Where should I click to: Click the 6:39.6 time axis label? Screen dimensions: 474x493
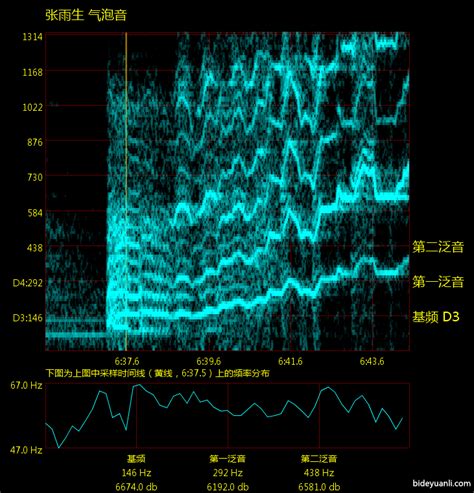point(208,361)
